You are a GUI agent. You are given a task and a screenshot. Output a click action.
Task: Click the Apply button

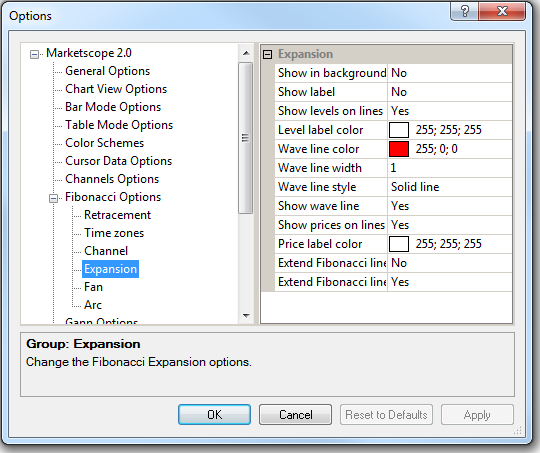(477, 415)
